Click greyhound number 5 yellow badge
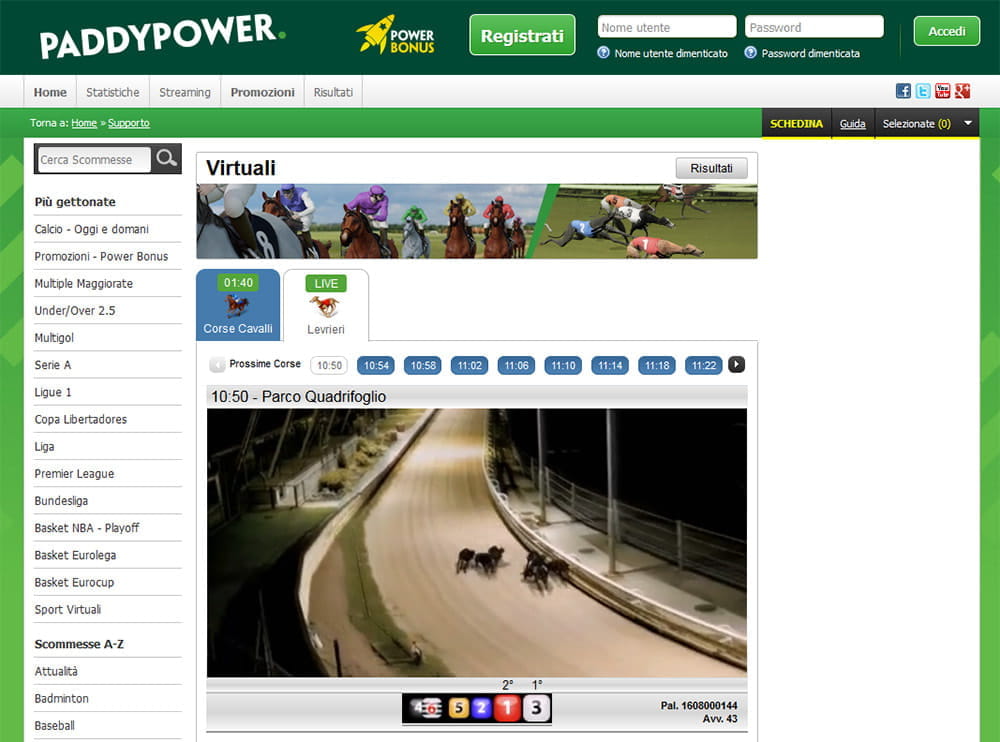1000x742 pixels. tap(459, 708)
